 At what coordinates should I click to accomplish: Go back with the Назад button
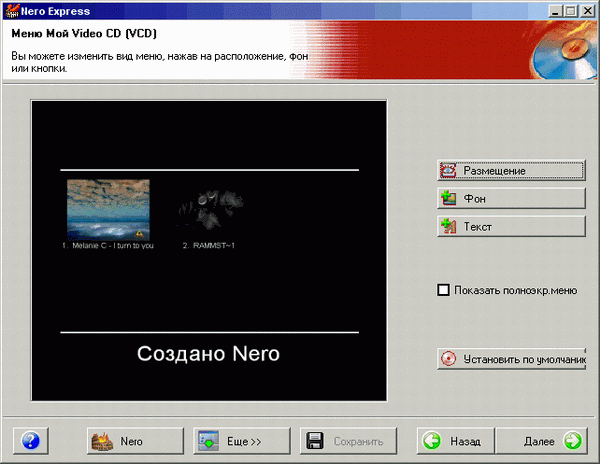pyautogui.click(x=455, y=441)
